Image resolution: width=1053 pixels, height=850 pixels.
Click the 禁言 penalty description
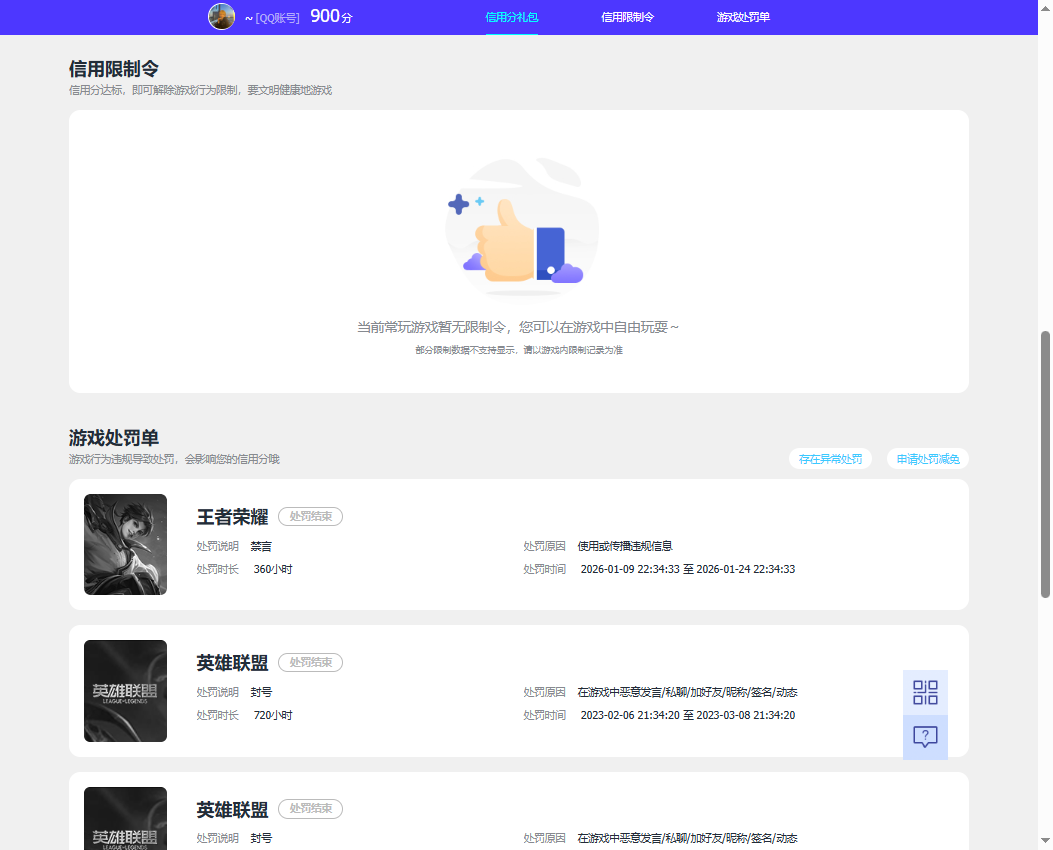click(x=261, y=547)
